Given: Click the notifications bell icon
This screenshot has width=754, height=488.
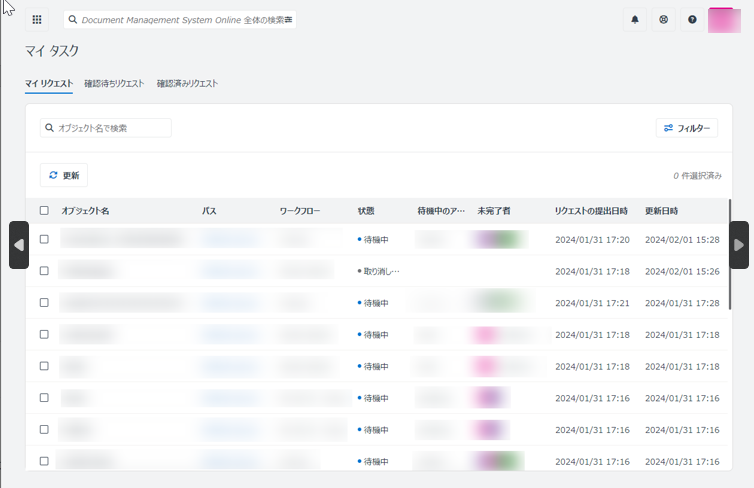Looking at the screenshot, I should pyautogui.click(x=634, y=20).
